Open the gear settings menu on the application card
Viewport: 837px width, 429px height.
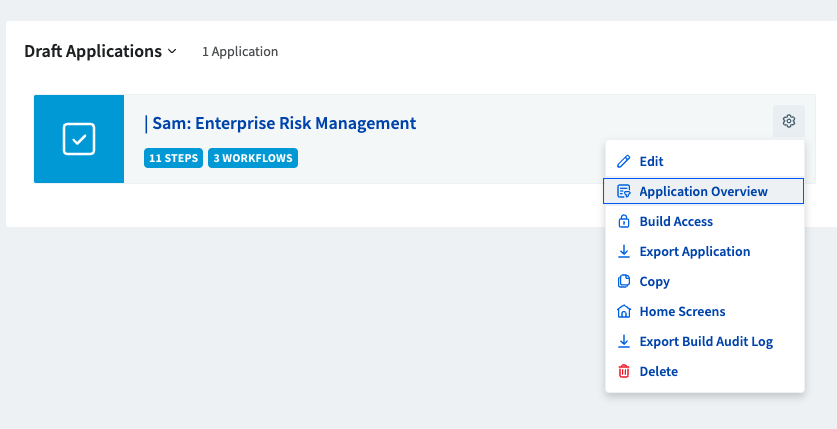pyautogui.click(x=788, y=121)
